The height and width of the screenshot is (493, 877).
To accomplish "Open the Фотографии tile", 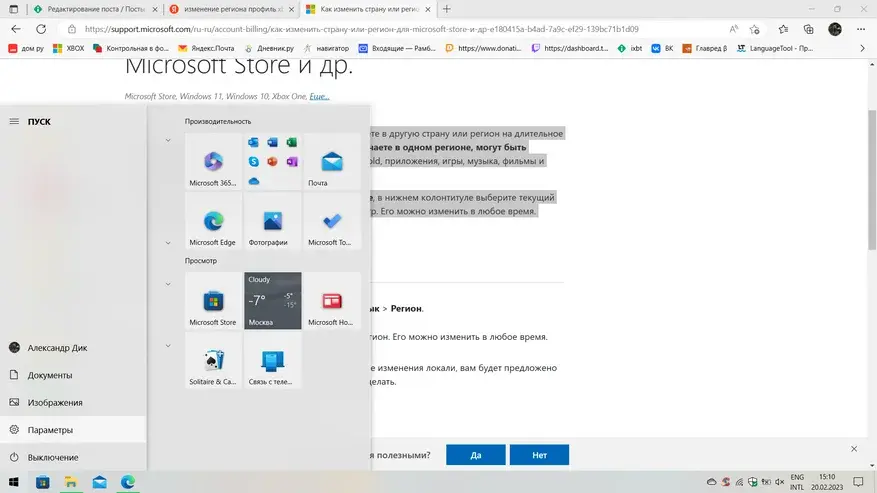I will [x=272, y=221].
